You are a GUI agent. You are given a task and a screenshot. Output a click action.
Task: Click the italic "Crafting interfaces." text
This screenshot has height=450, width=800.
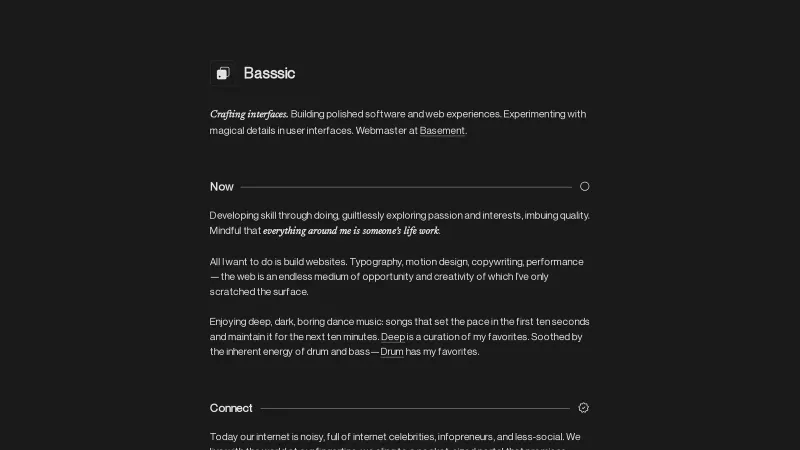pos(249,114)
